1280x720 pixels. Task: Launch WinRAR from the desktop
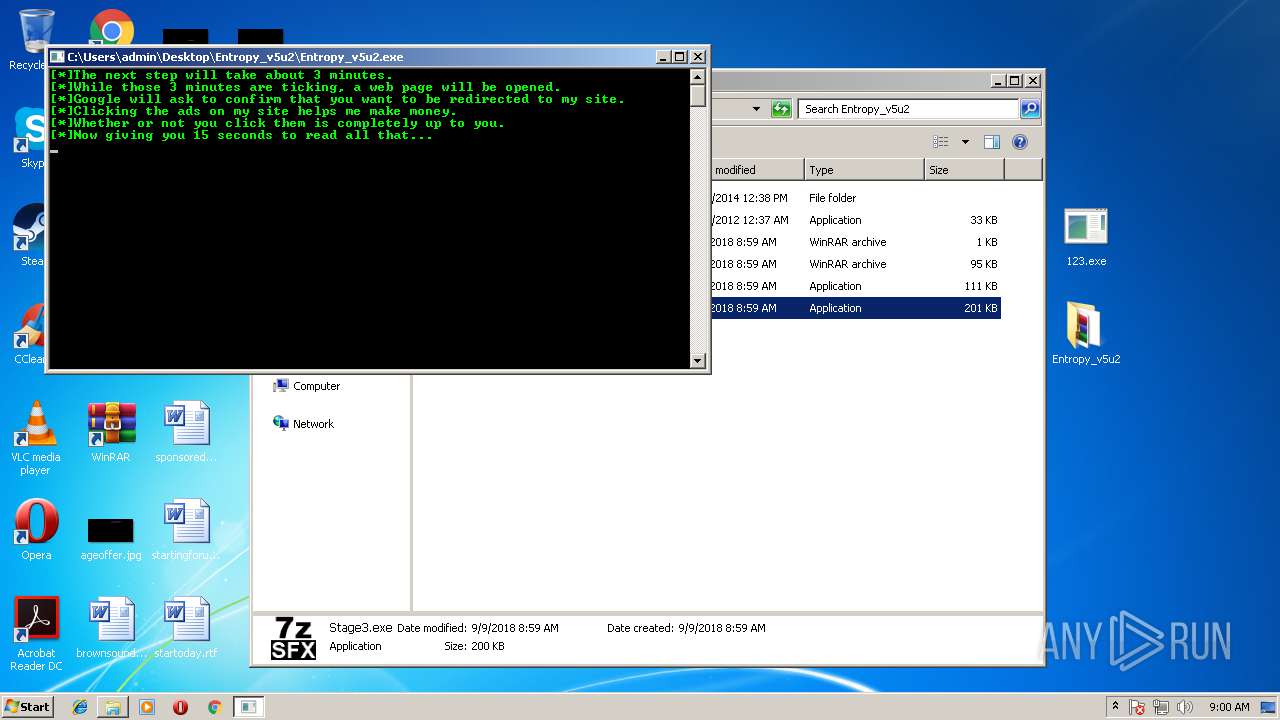111,432
